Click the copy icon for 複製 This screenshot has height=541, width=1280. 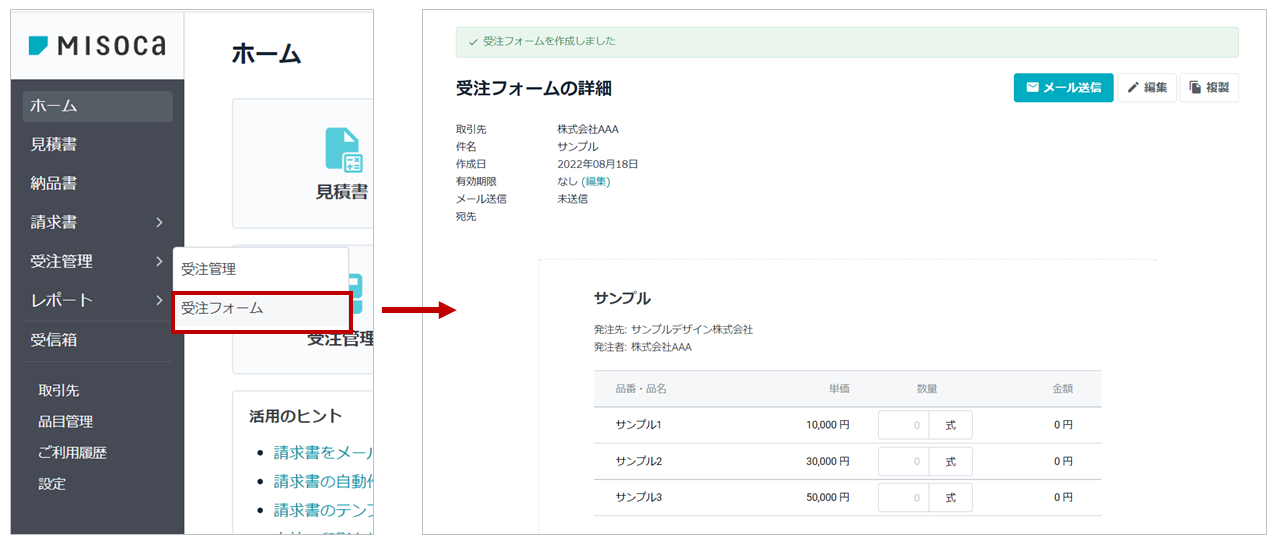1195,87
